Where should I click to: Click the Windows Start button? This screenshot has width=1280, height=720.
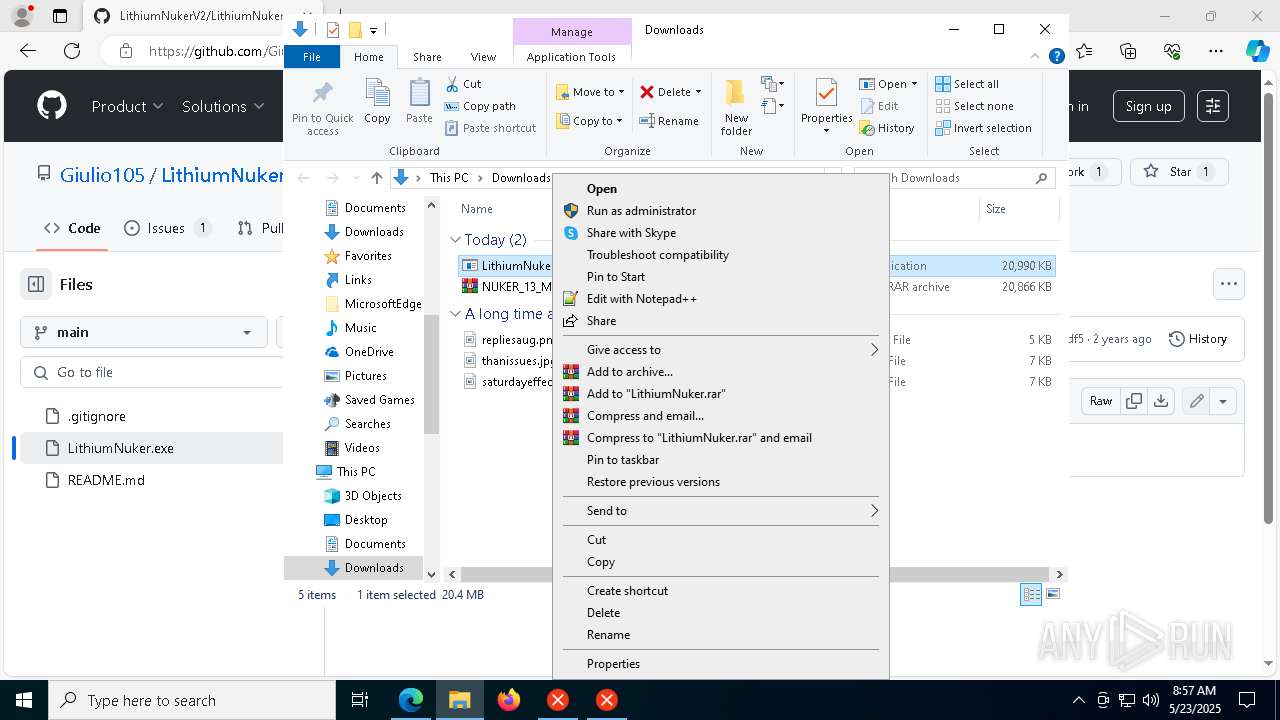24,700
